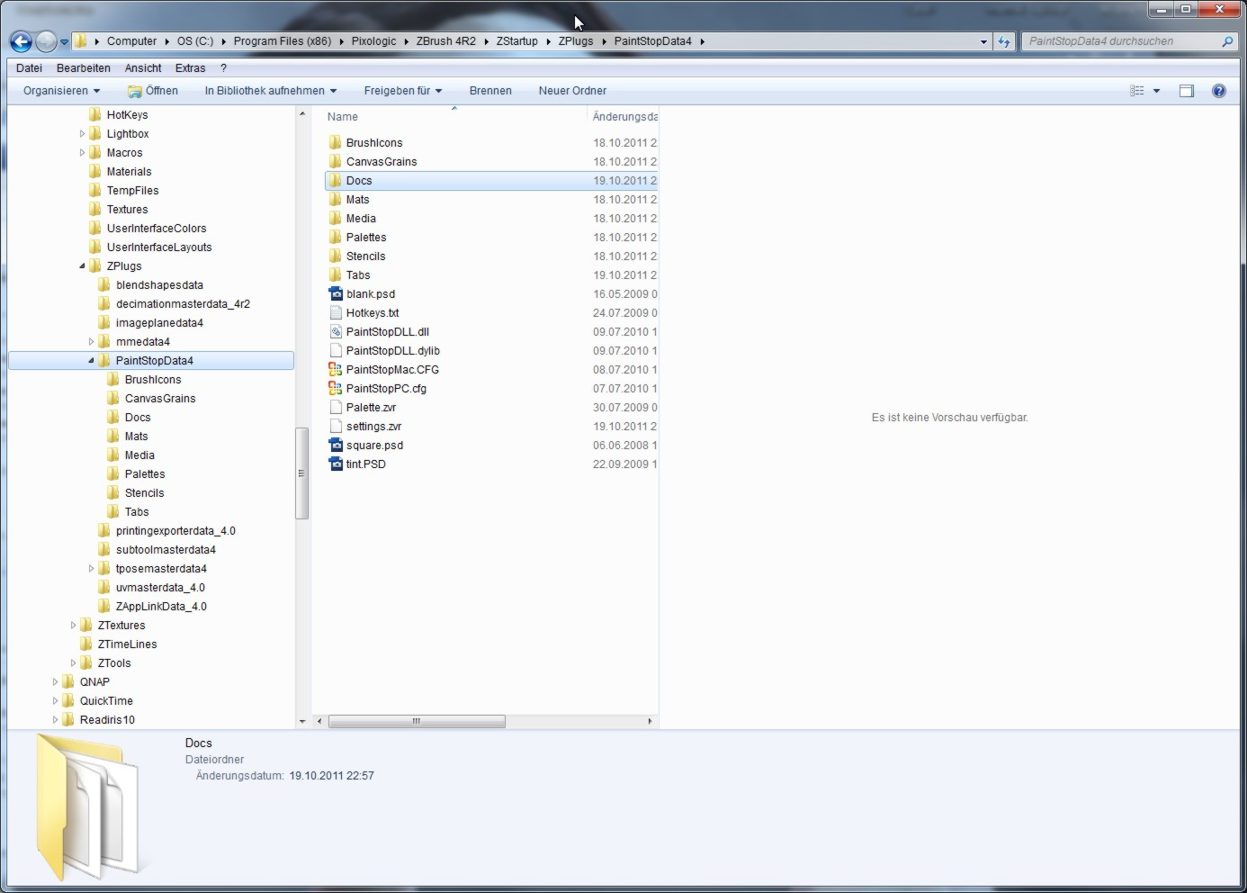
Task: Open the Ansicht menu
Action: [142, 67]
